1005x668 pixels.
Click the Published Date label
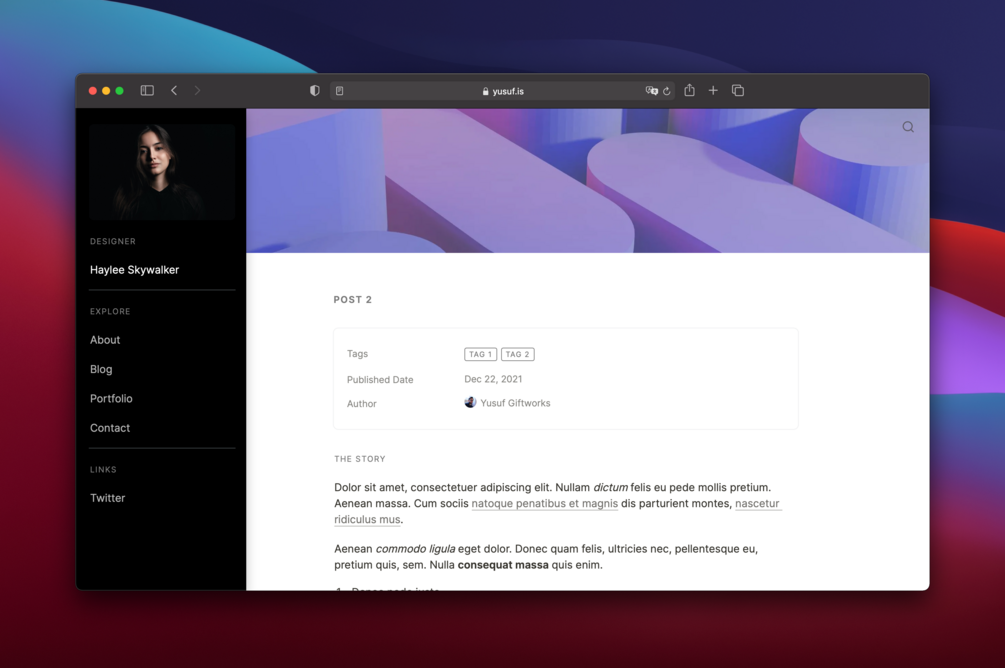[x=380, y=380]
